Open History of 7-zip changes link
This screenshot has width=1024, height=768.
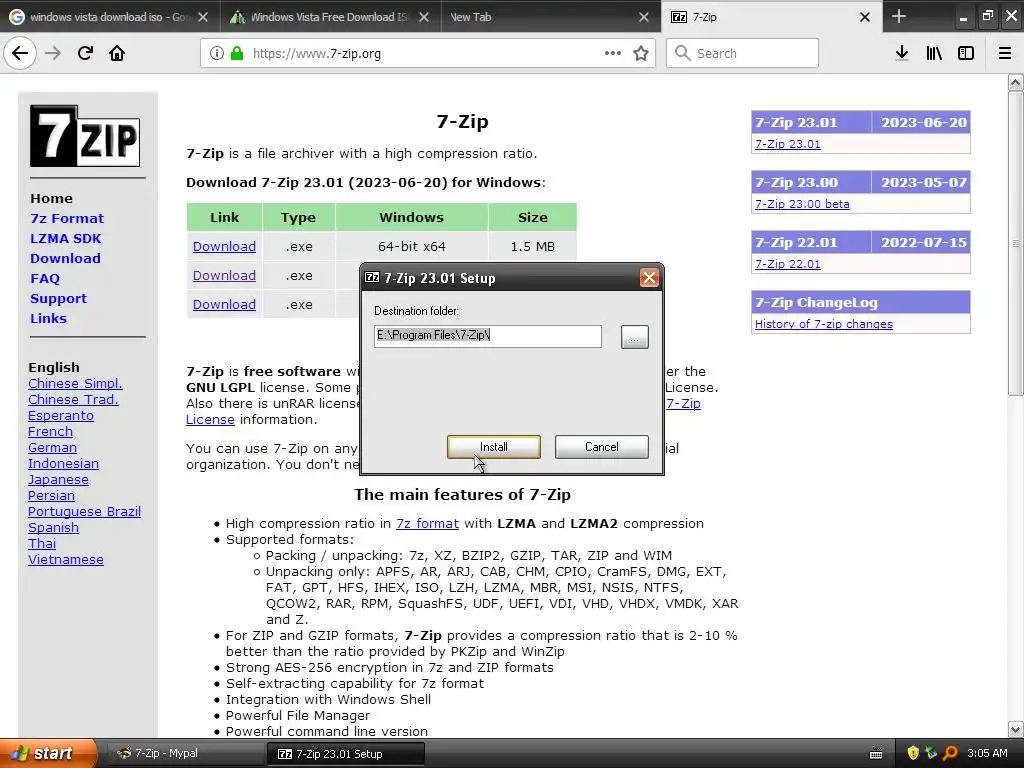point(824,324)
